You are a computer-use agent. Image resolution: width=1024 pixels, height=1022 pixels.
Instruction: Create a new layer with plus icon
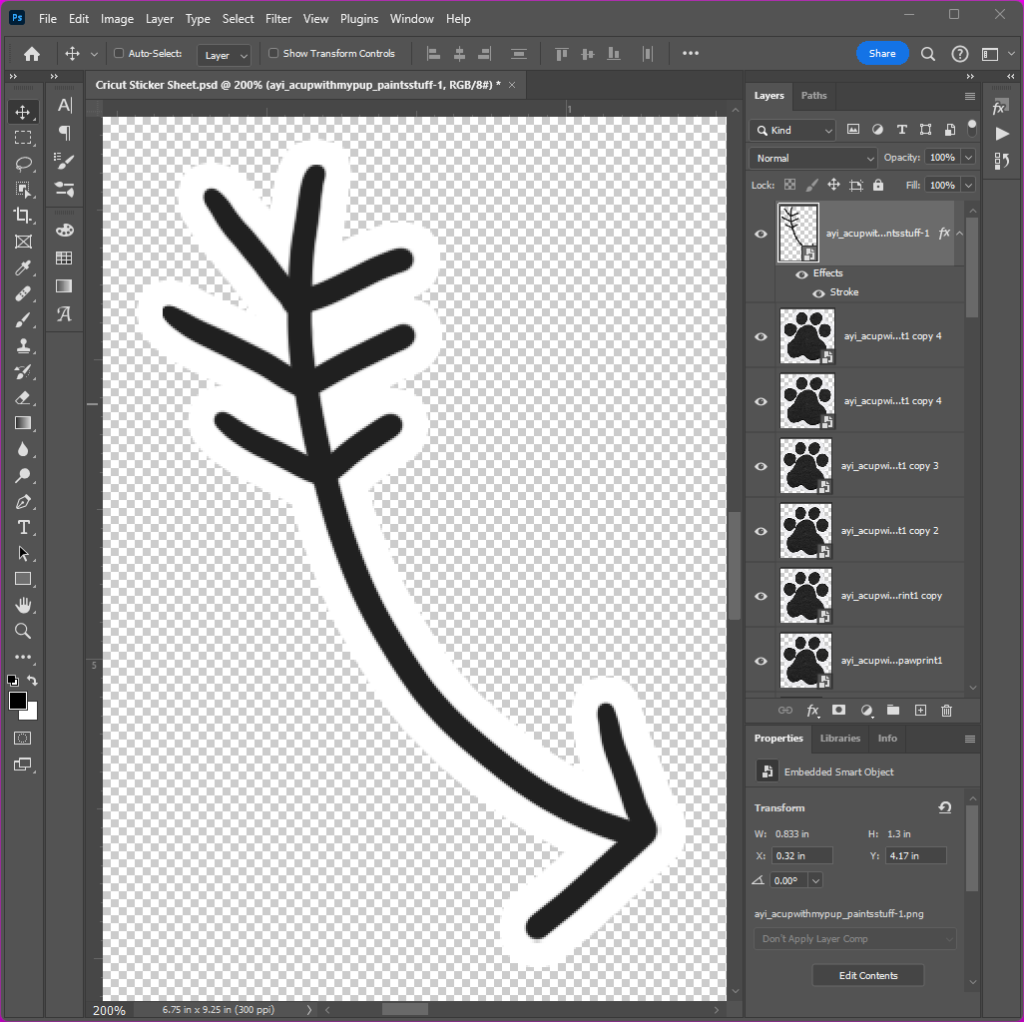(920, 710)
